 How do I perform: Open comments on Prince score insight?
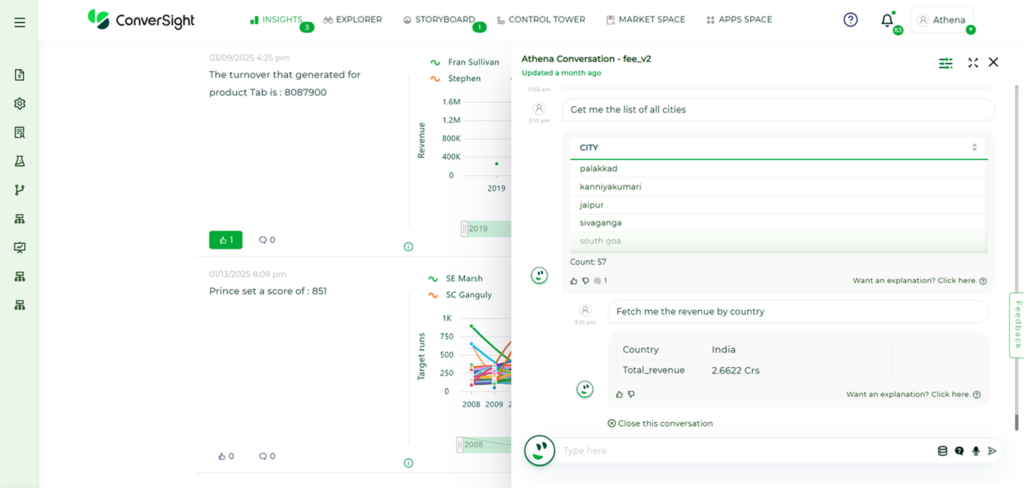267,456
